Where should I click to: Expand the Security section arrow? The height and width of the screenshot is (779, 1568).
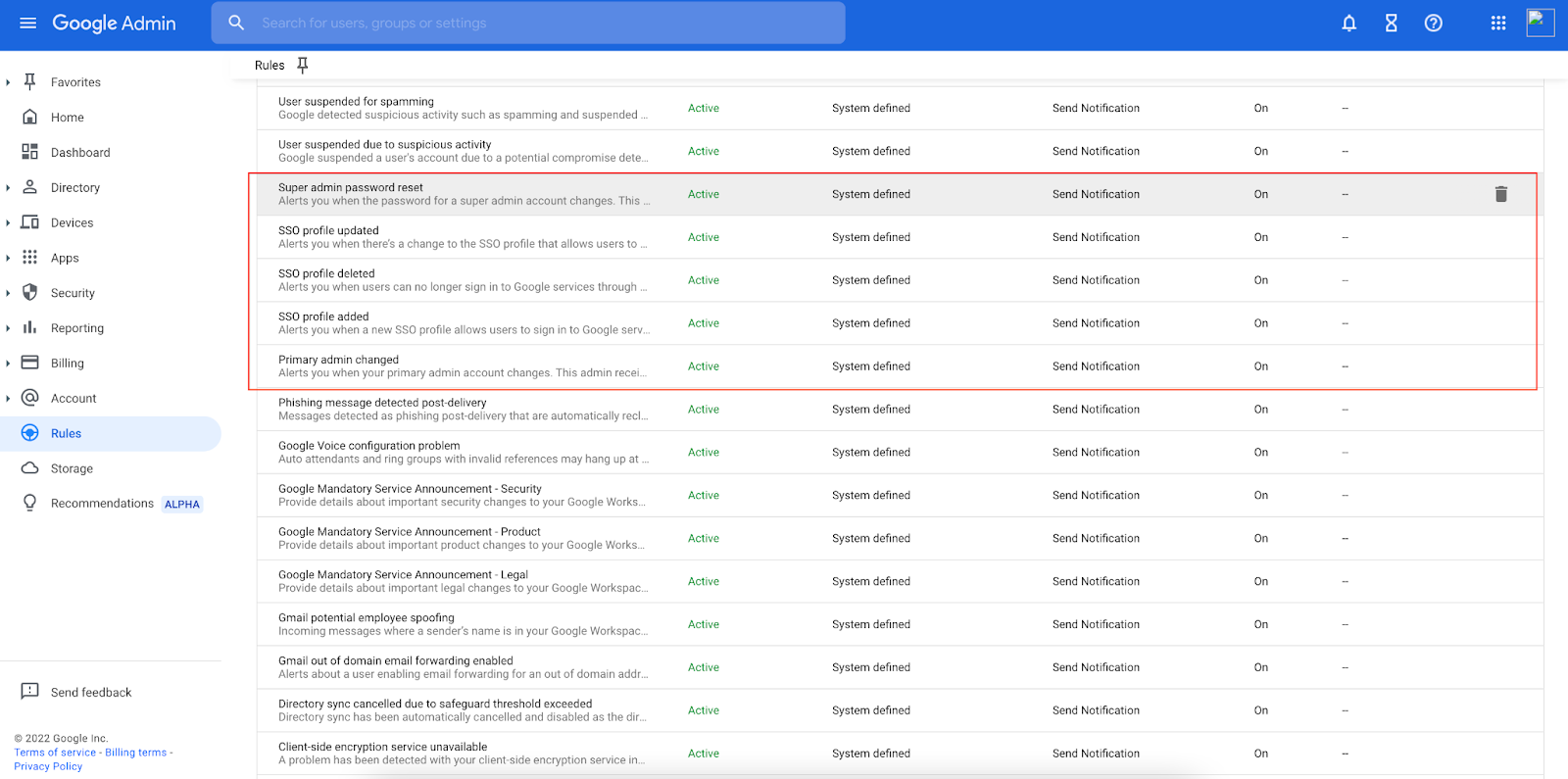(x=8, y=293)
